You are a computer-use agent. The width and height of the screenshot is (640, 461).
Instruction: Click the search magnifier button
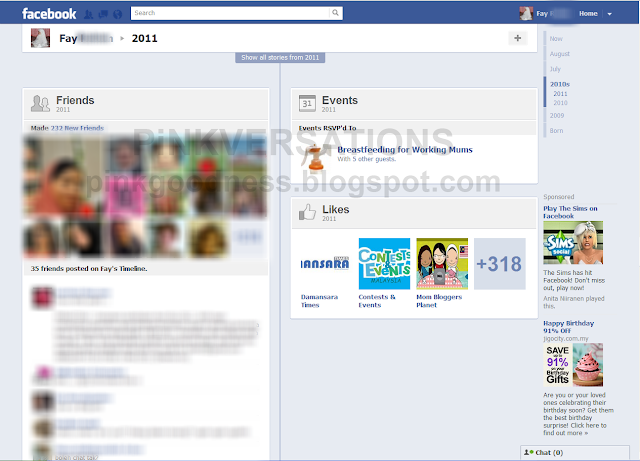[336, 13]
